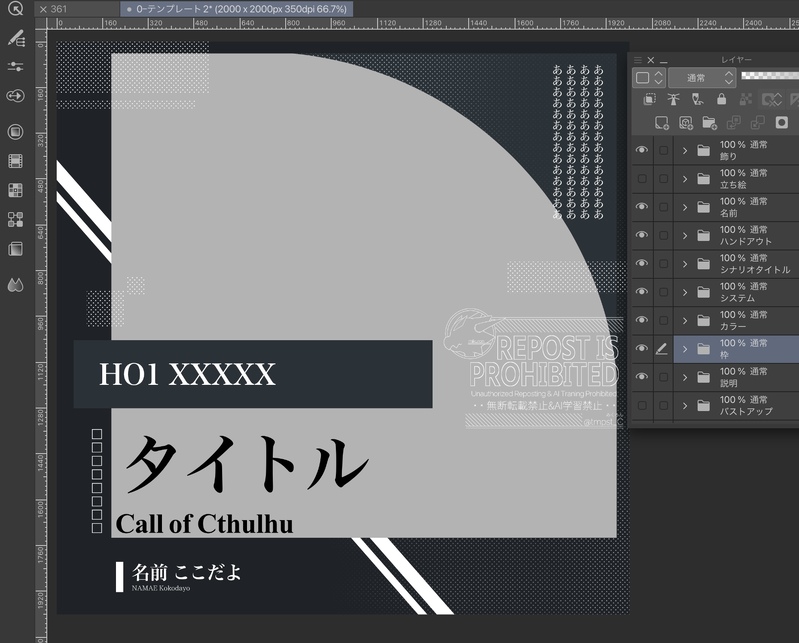
Task: Expand the 立ち絵 folder chevron
Action: [685, 179]
